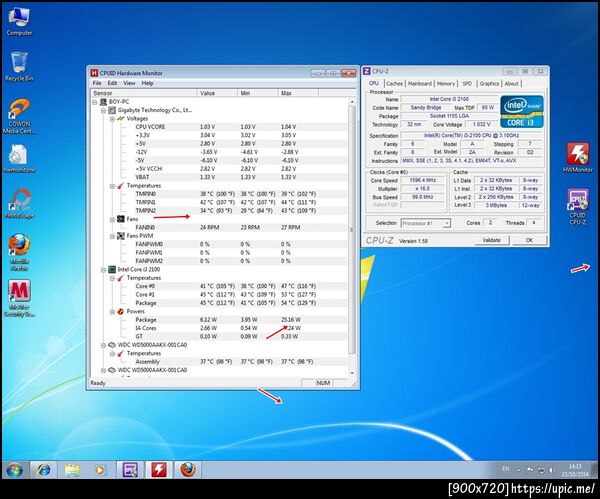This screenshot has width=600, height=499.
Task: Click the BOY-PC computer icon in tree
Action: pos(103,102)
